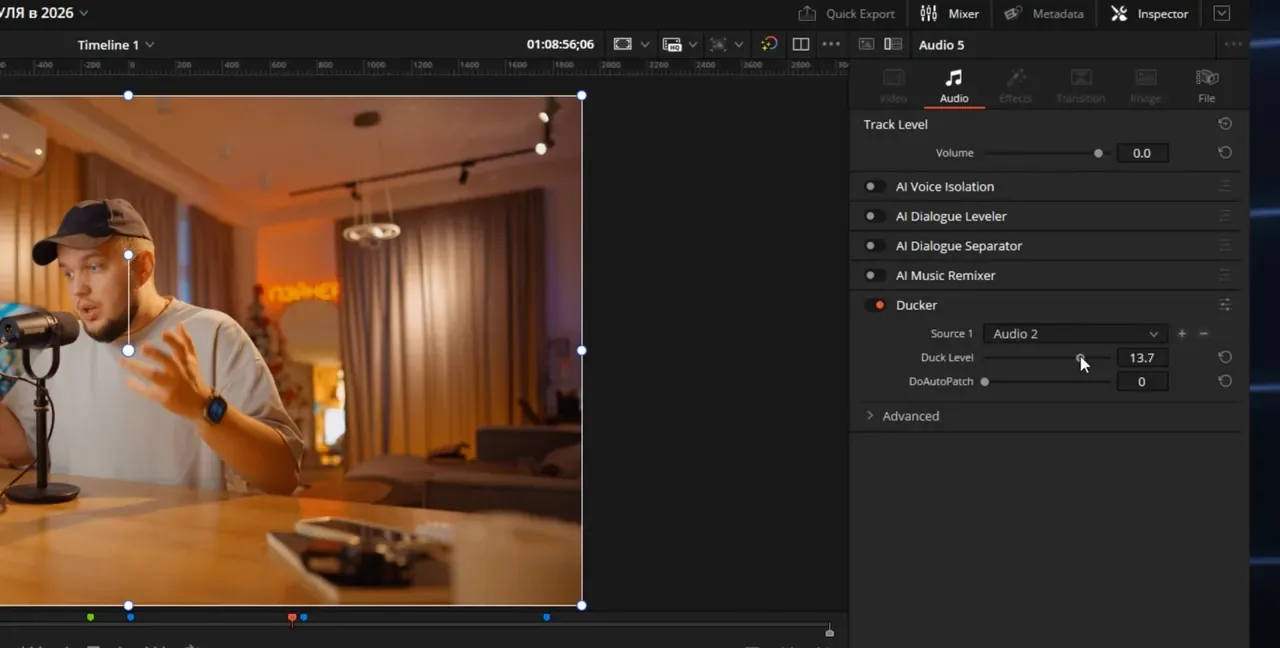The width and height of the screenshot is (1280, 648).
Task: Disable the Ducker toggle
Action: pos(876,305)
